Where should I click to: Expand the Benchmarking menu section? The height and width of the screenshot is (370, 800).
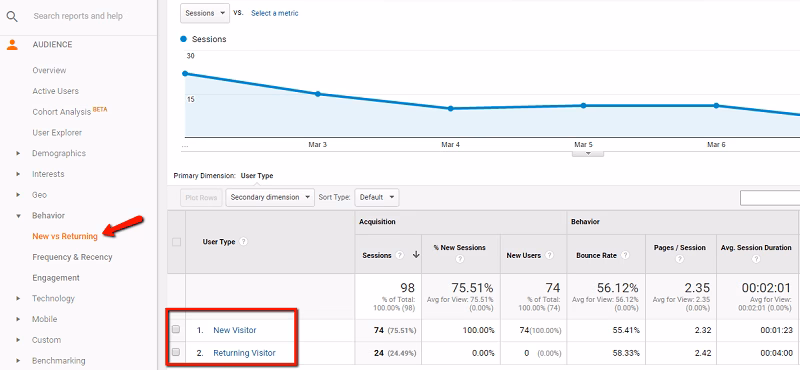click(x=18, y=360)
